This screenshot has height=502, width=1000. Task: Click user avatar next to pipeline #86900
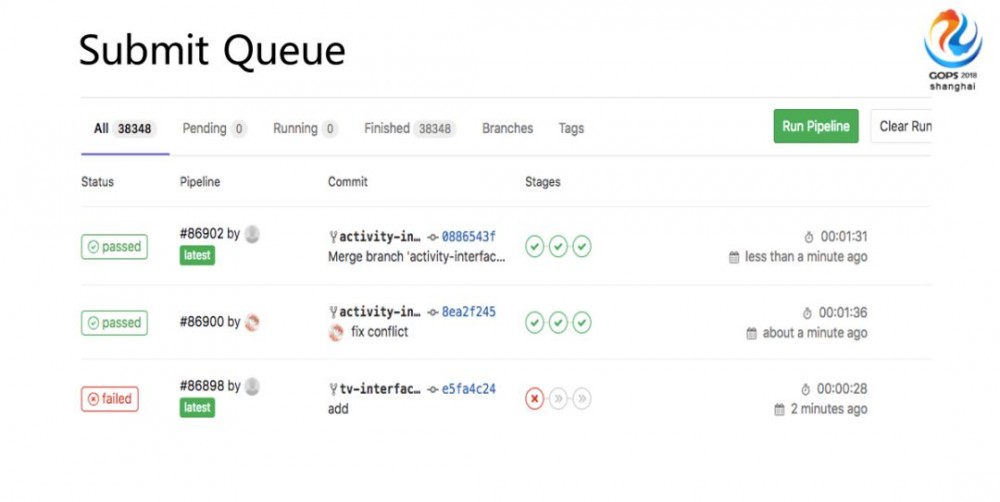pyautogui.click(x=252, y=322)
